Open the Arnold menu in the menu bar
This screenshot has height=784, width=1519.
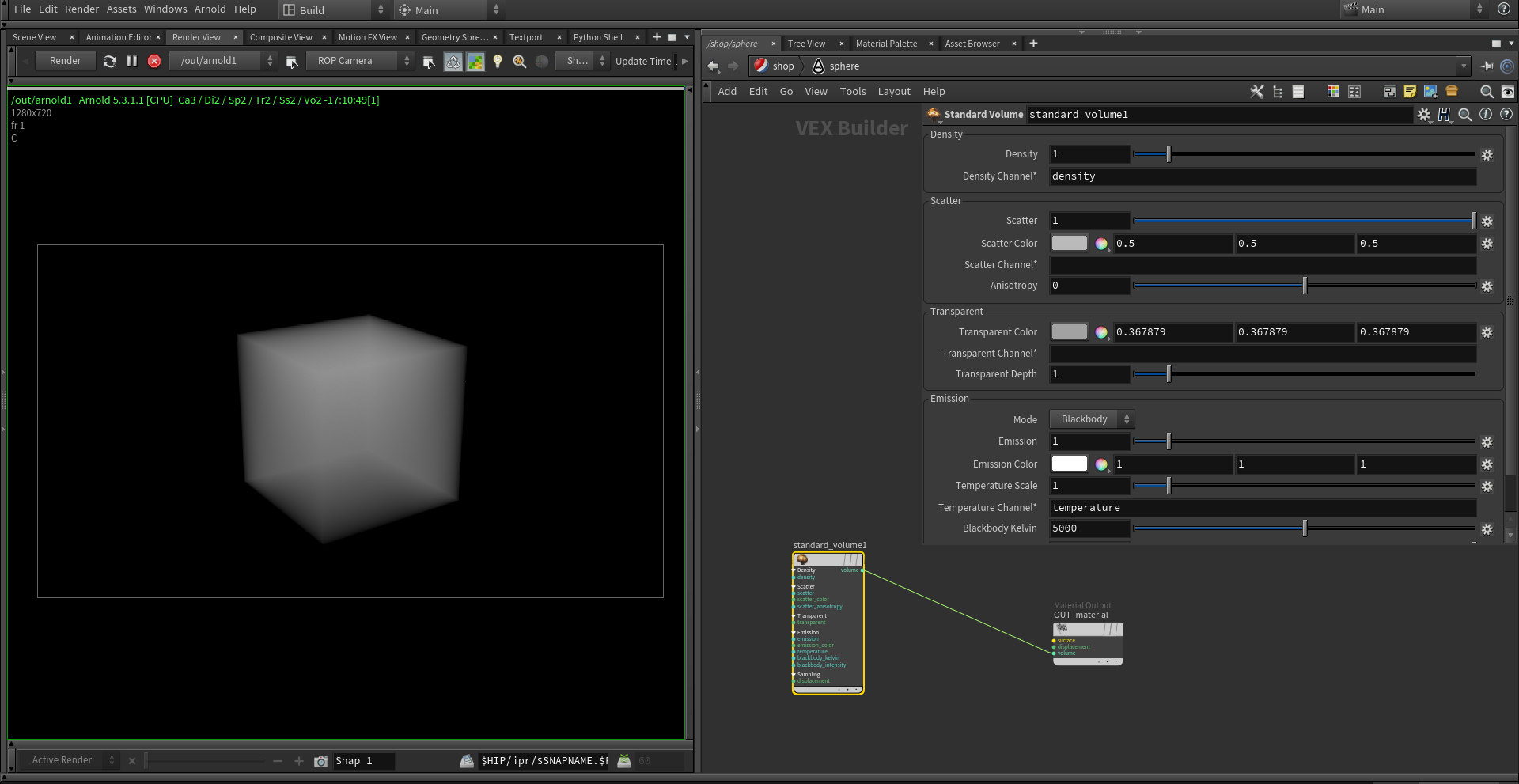[210, 9]
